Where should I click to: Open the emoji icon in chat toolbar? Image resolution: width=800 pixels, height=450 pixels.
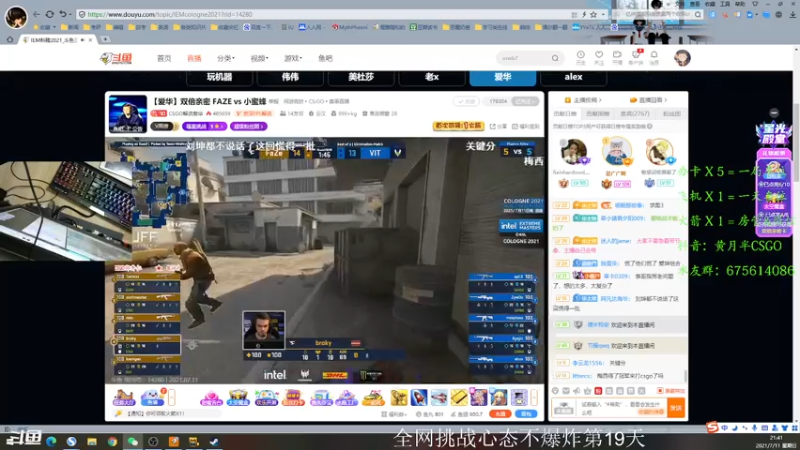(x=556, y=391)
